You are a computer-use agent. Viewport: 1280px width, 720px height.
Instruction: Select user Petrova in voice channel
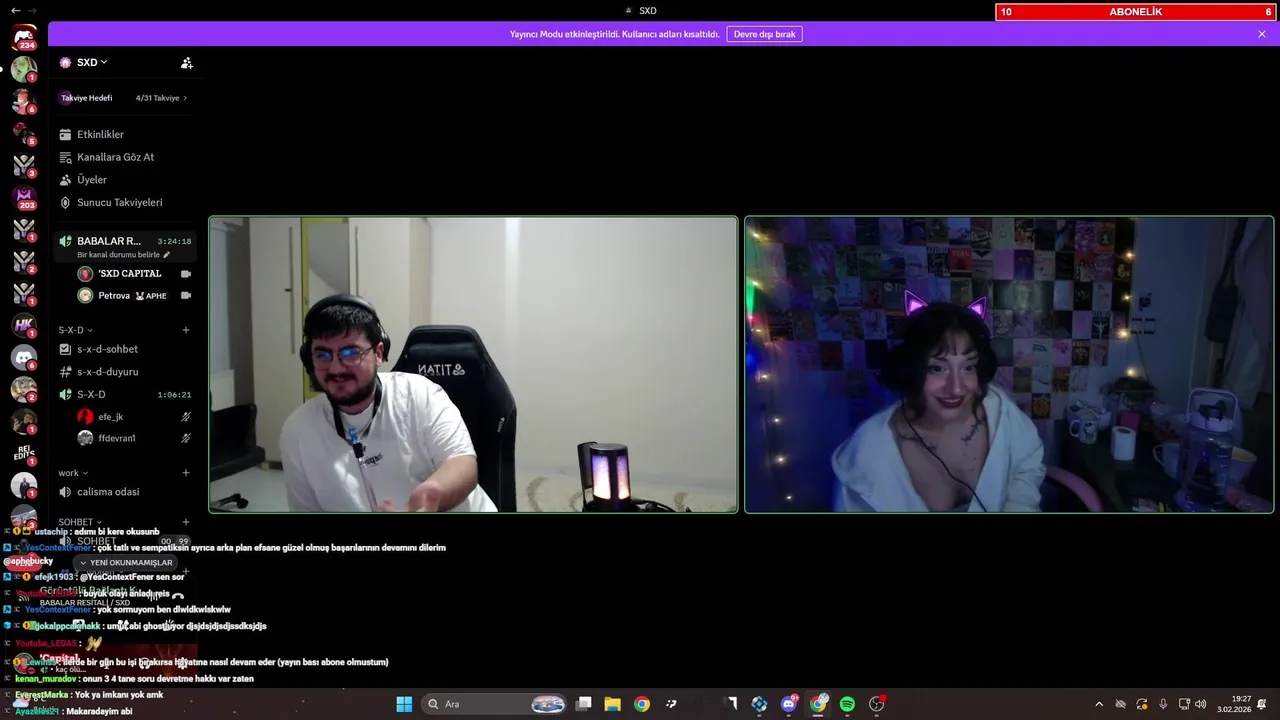pos(114,296)
